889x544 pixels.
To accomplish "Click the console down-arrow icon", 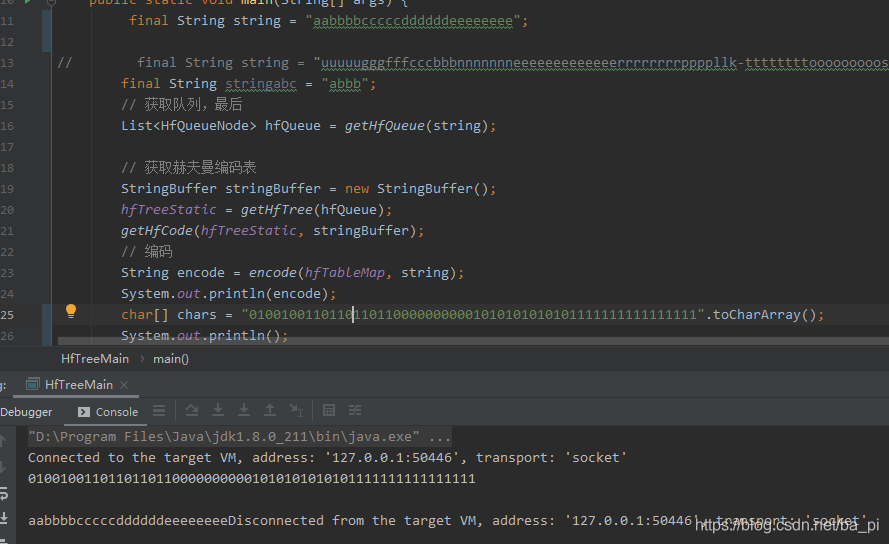I will click(x=3, y=467).
